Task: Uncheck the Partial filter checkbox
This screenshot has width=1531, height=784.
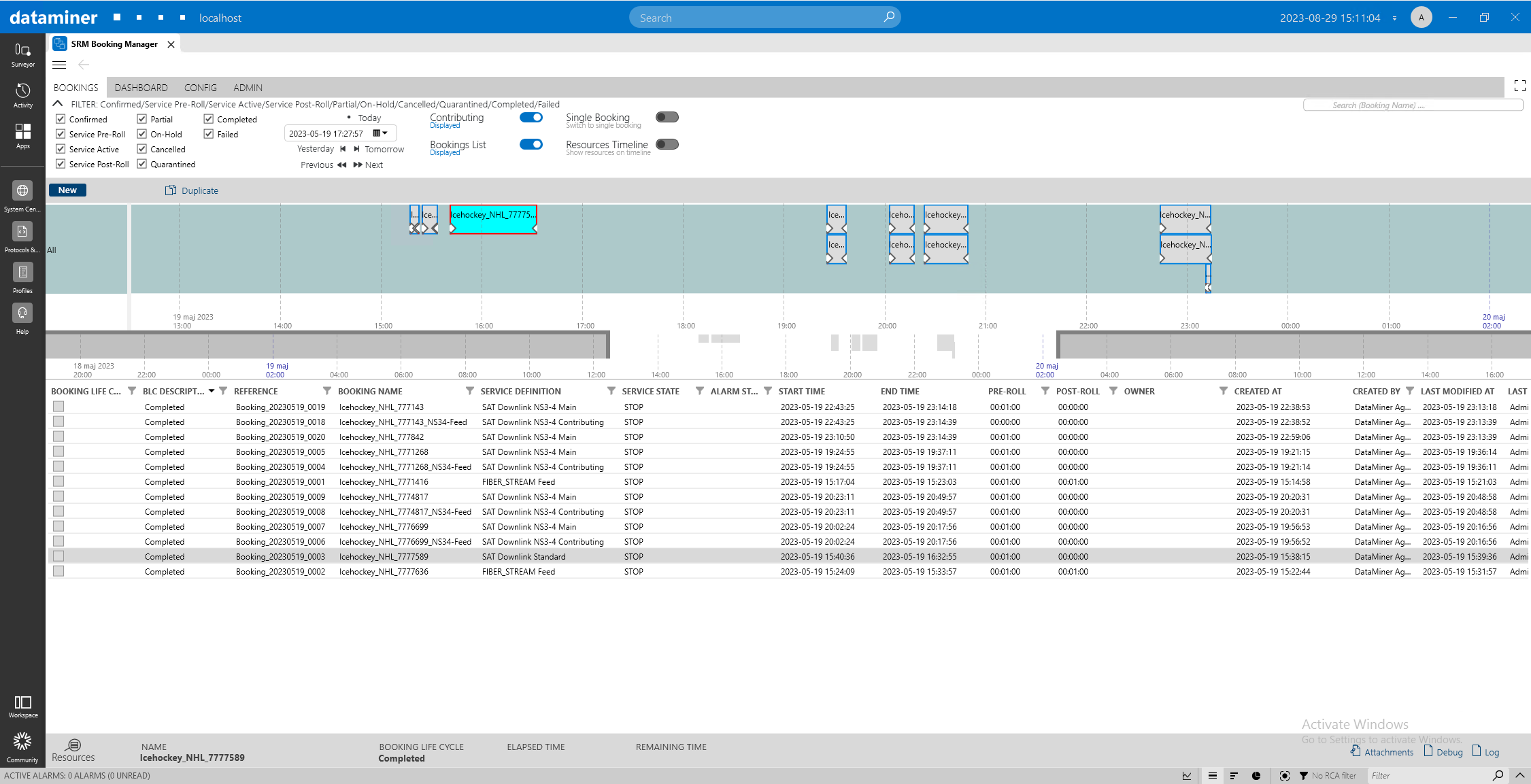Action: (142, 119)
